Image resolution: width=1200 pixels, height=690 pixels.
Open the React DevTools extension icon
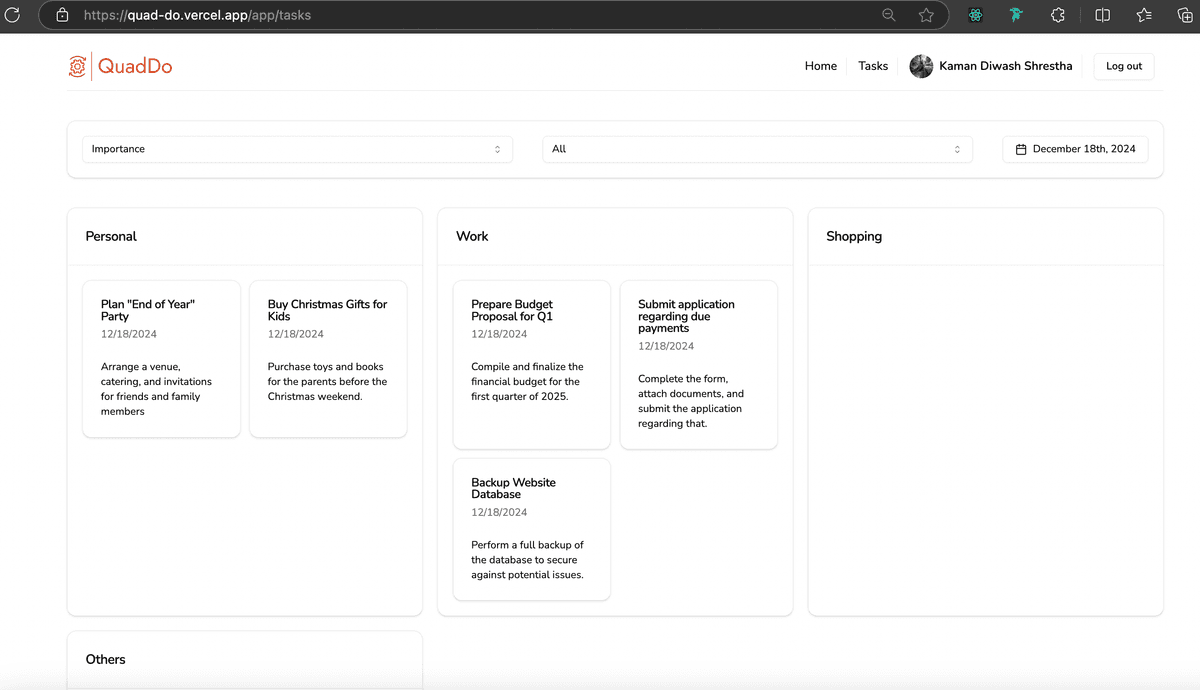coord(976,15)
